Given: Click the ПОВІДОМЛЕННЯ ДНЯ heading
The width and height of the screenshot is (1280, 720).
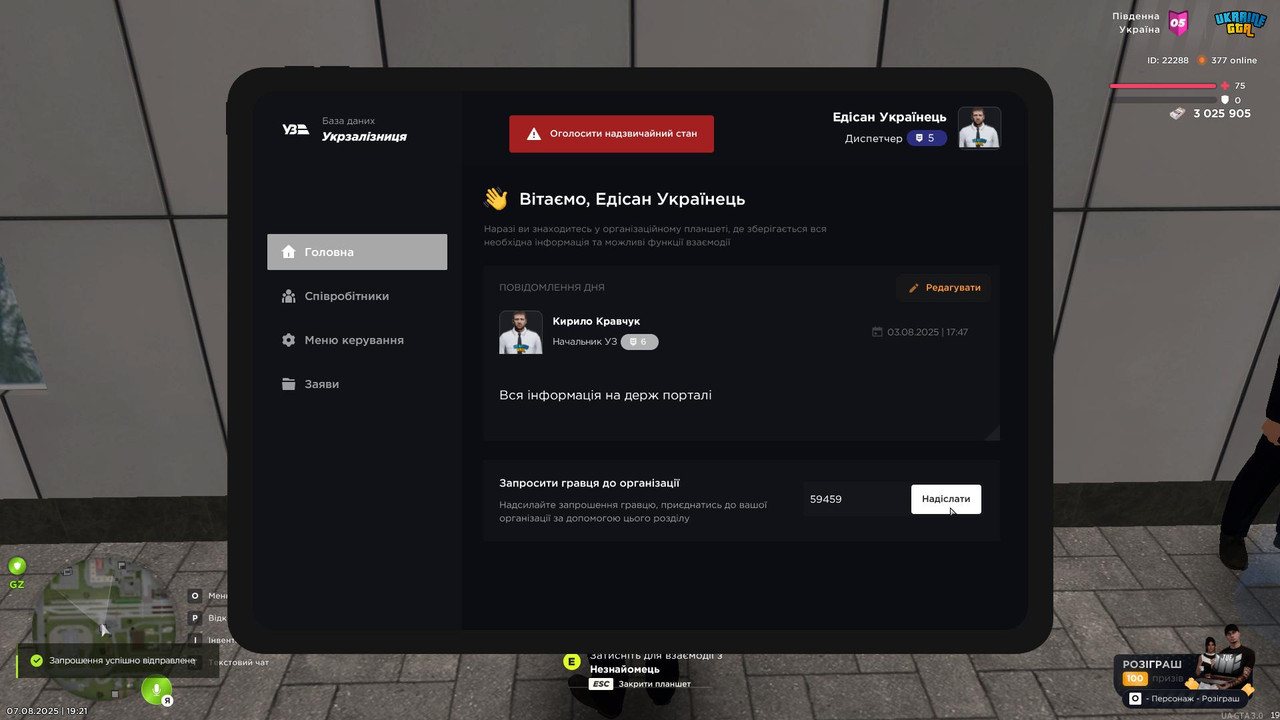Looking at the screenshot, I should click(x=552, y=288).
